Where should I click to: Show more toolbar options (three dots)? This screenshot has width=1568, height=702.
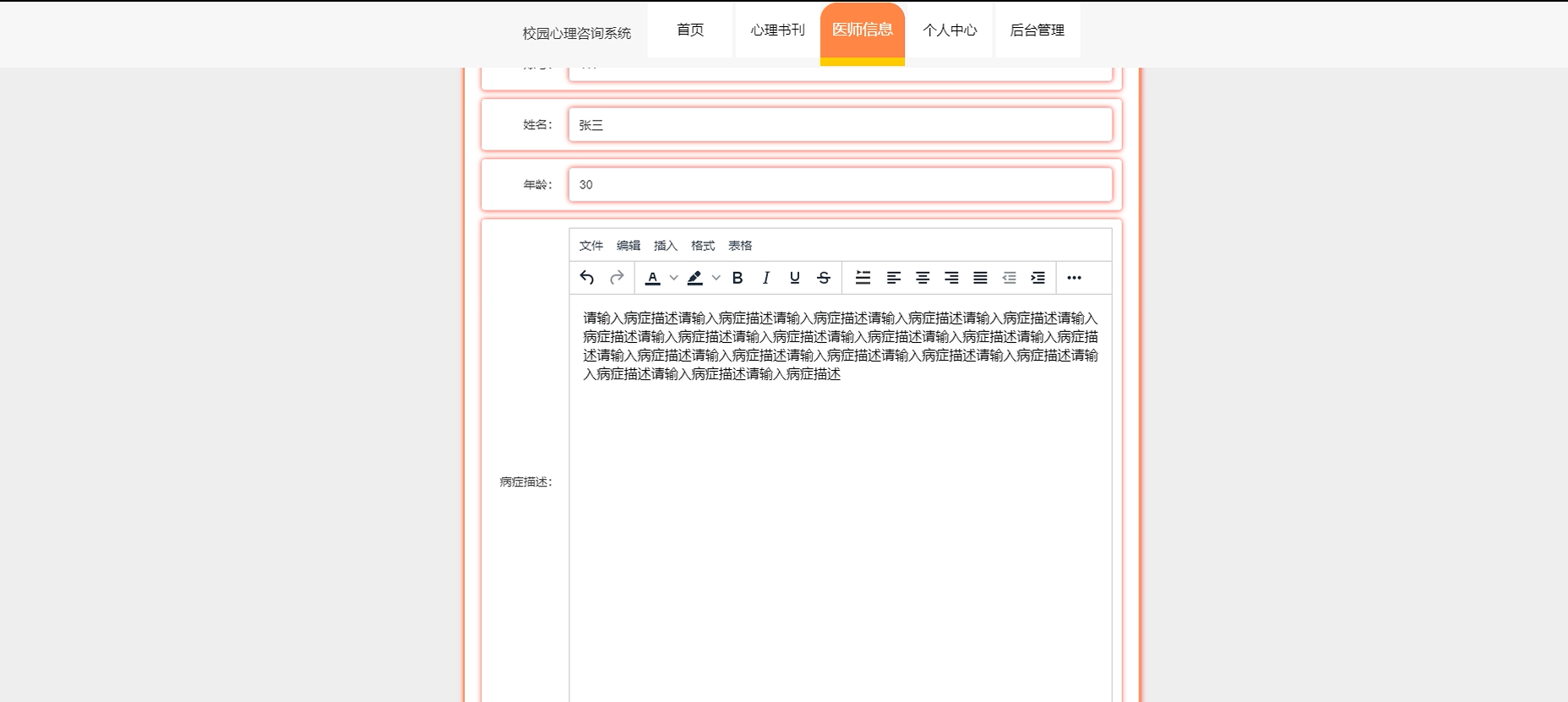click(x=1074, y=277)
